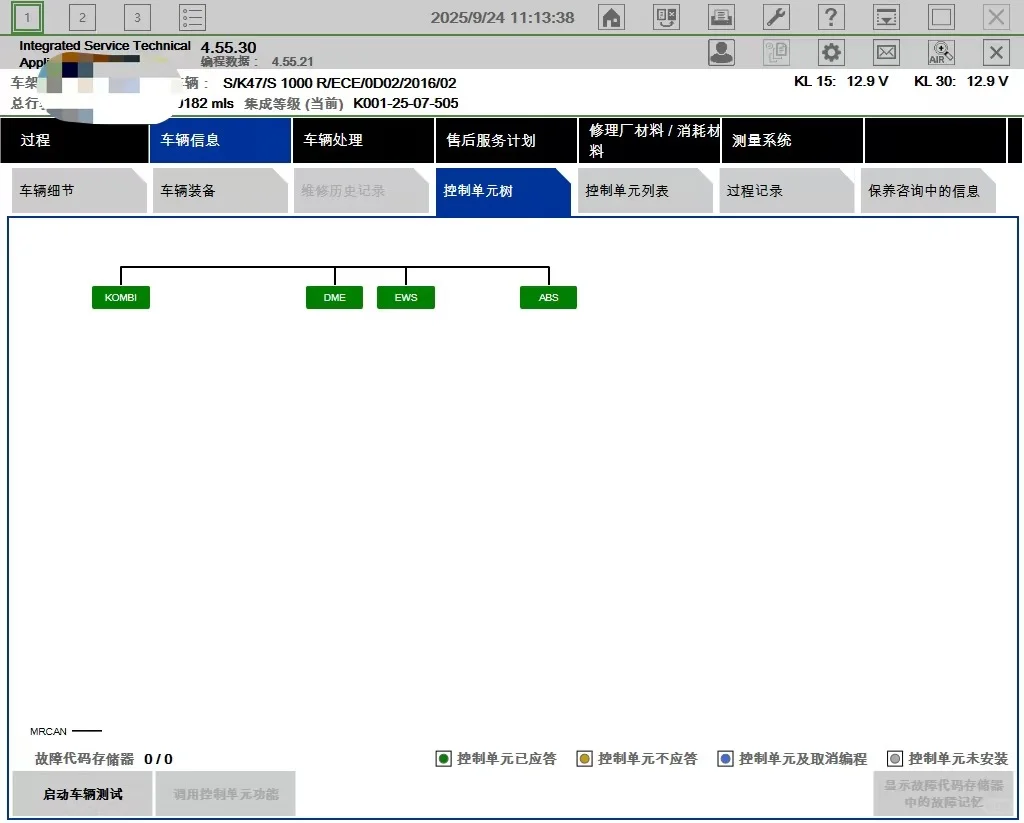Click the date and time display
Screen dimensions: 1024x823
(x=502, y=18)
